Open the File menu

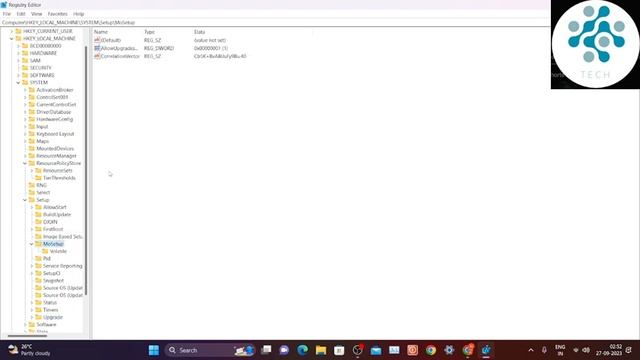pyautogui.click(x=7, y=14)
